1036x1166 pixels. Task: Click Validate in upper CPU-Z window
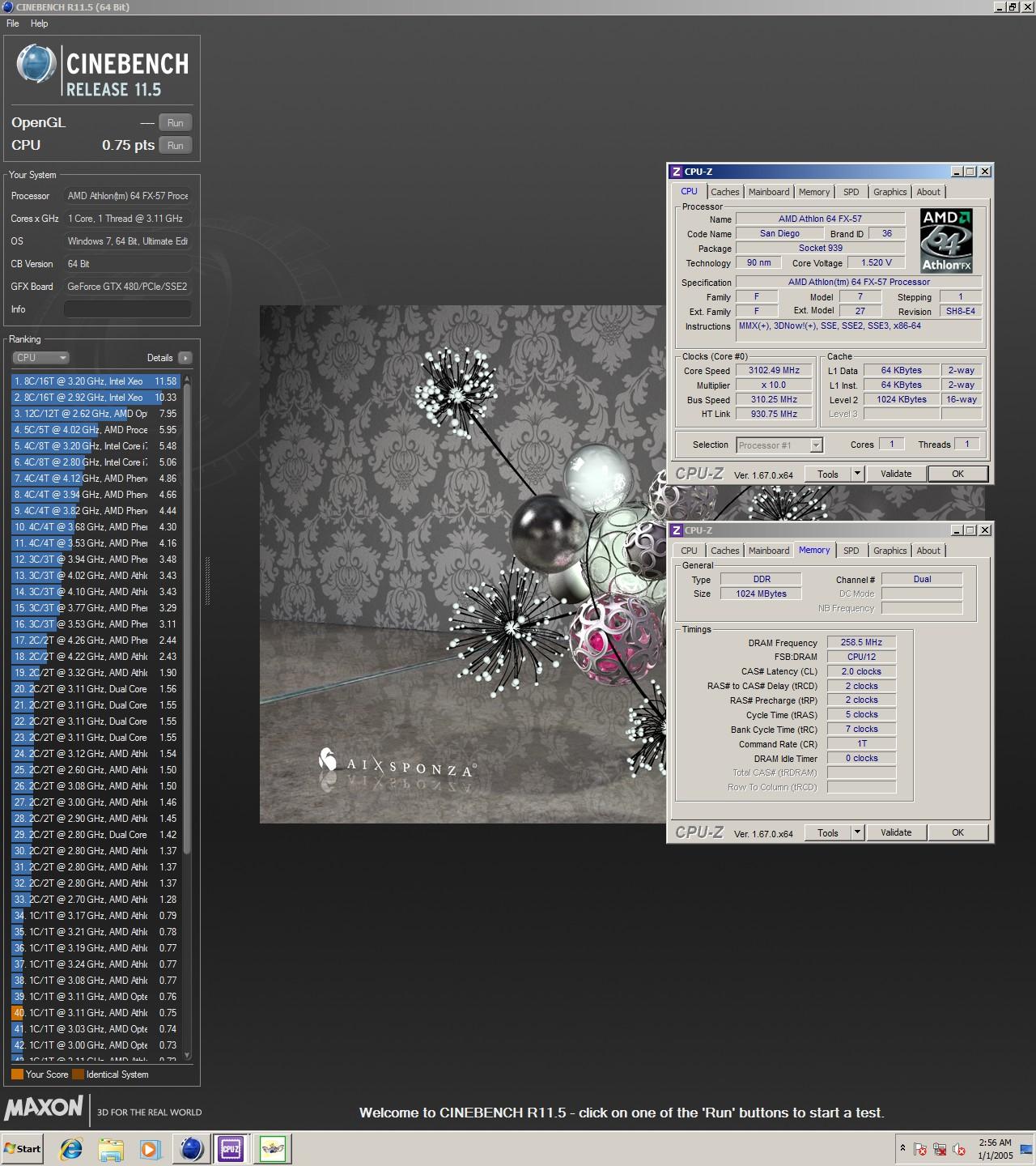[x=896, y=474]
